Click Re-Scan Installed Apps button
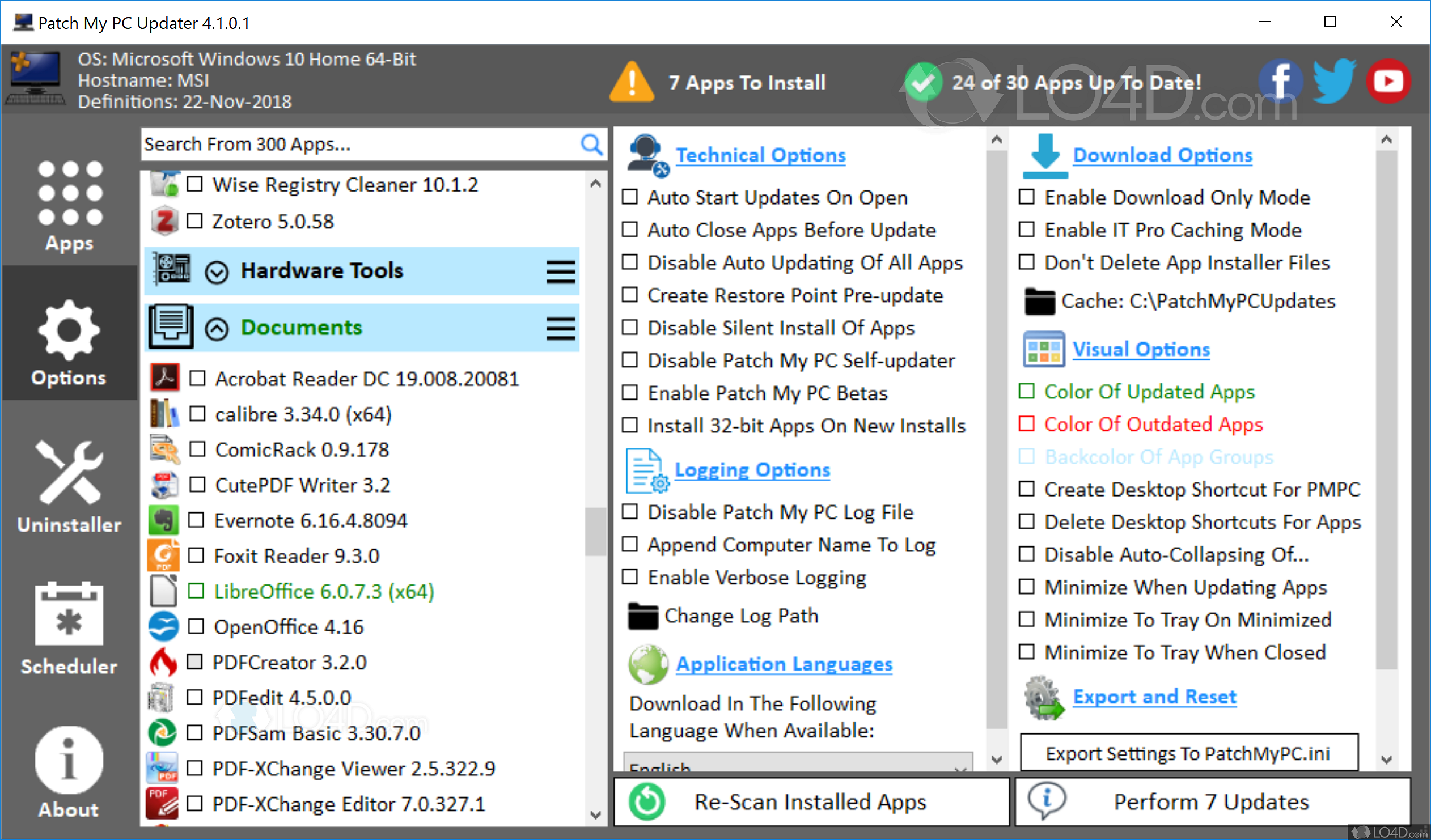1431x840 pixels. (810, 802)
